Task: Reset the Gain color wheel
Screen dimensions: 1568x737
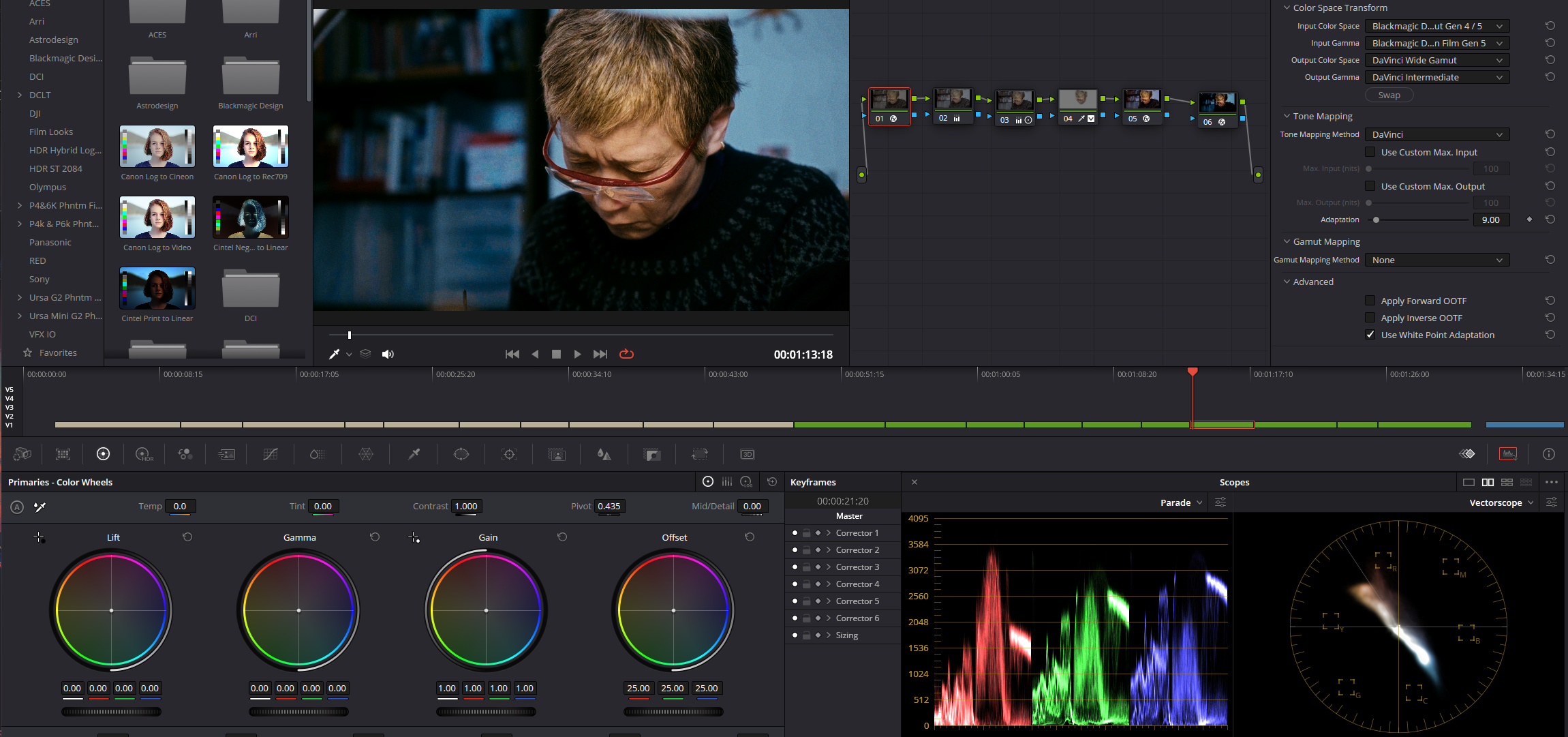Action: point(563,537)
